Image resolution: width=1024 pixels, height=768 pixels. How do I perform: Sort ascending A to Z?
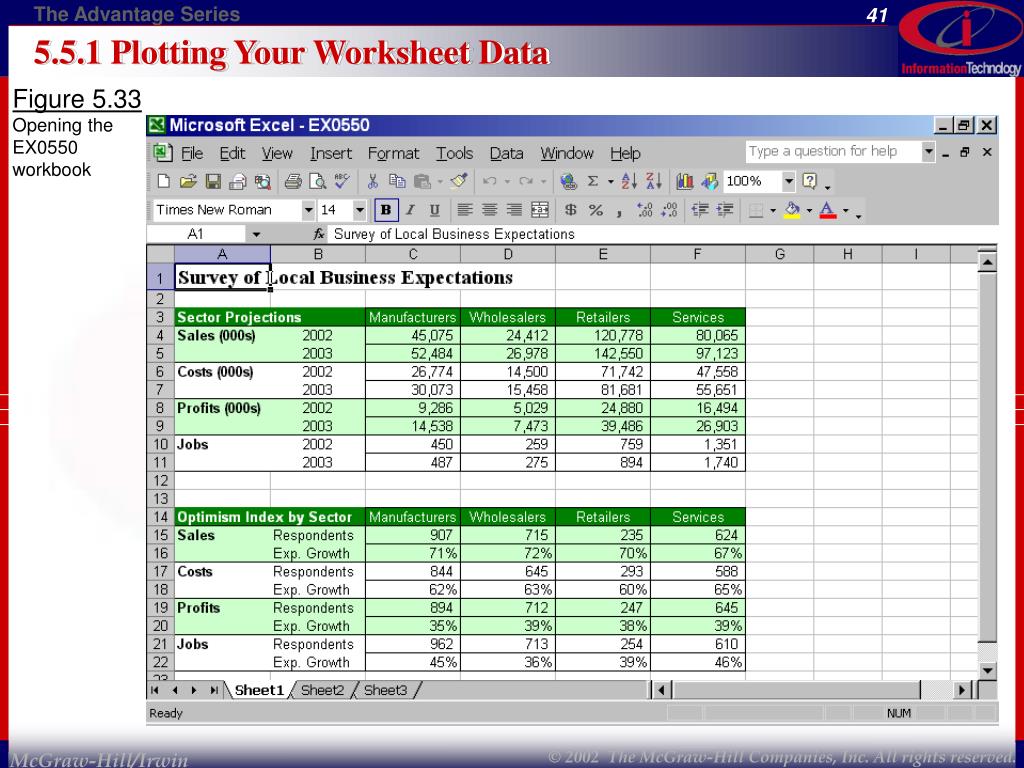click(629, 182)
